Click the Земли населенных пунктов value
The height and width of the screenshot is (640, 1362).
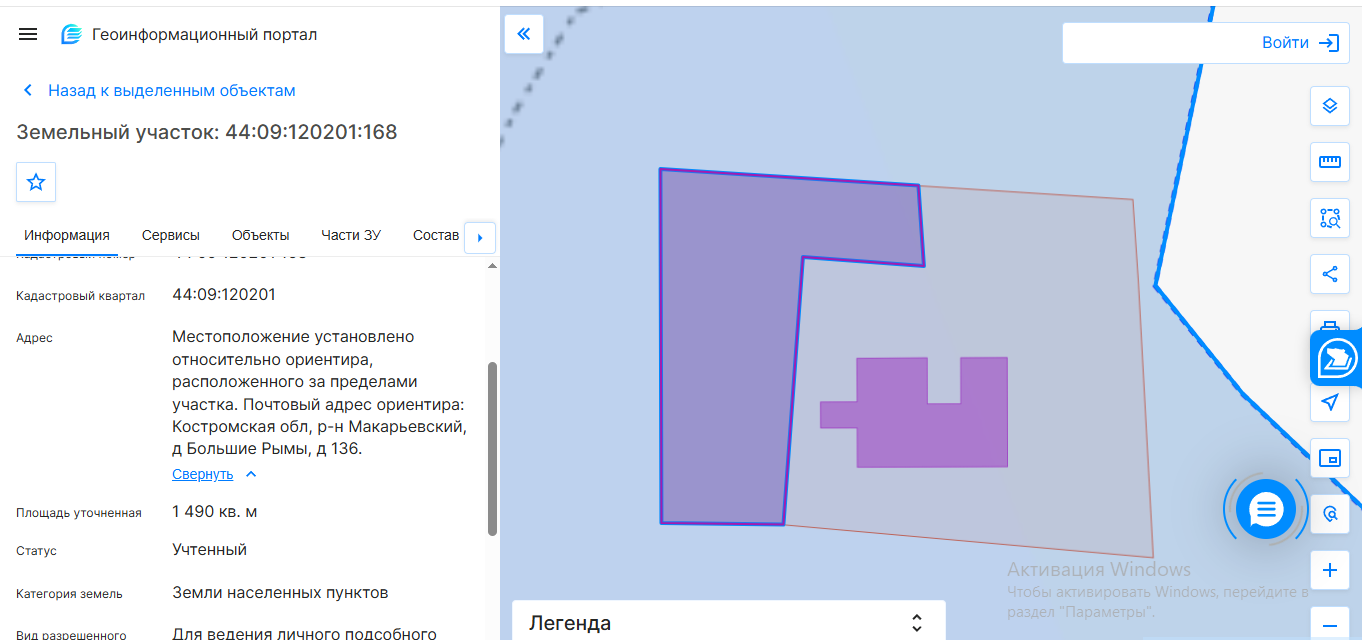pos(280,593)
